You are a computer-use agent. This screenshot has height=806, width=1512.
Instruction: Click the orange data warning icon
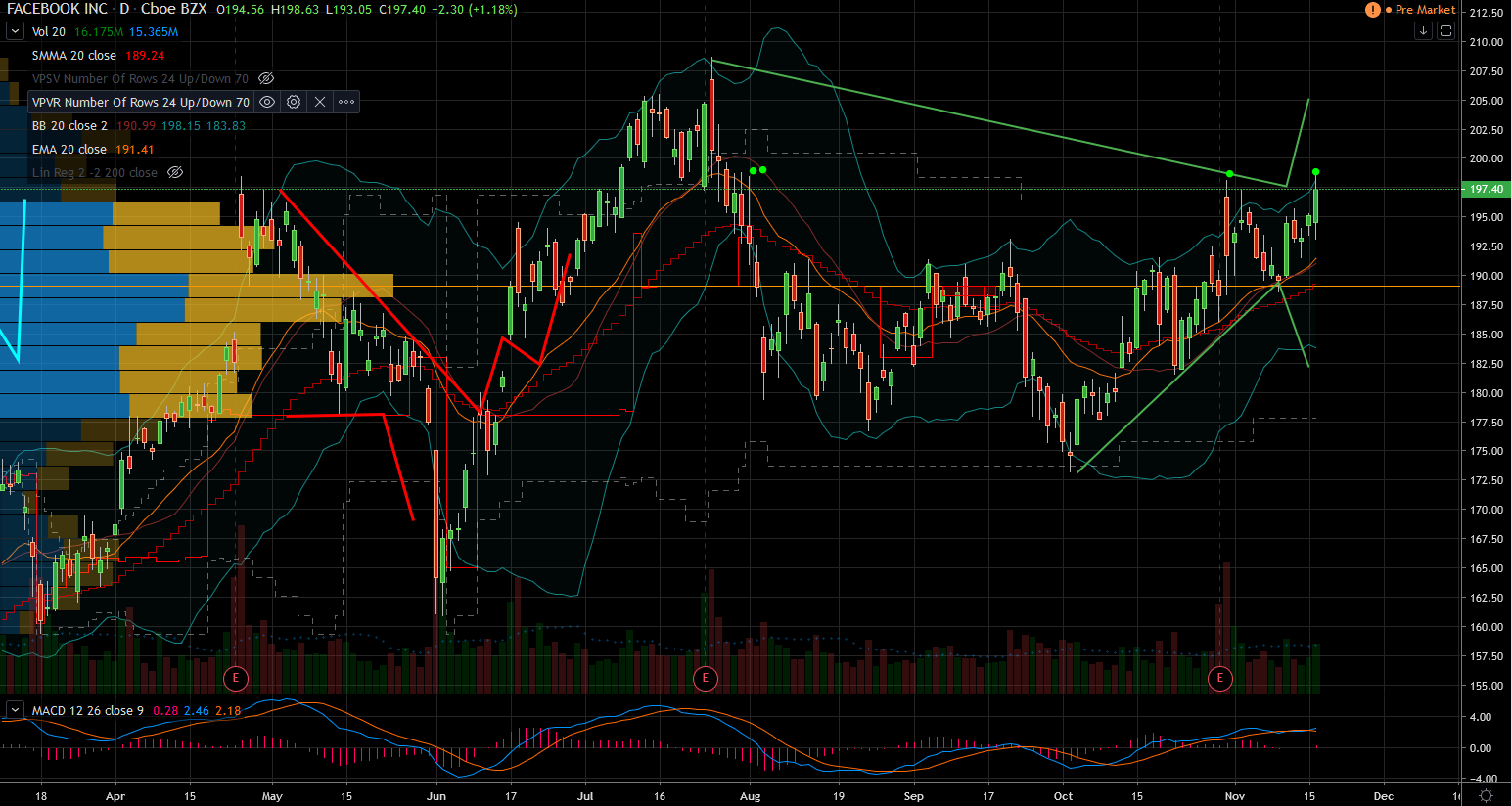pyautogui.click(x=1373, y=10)
